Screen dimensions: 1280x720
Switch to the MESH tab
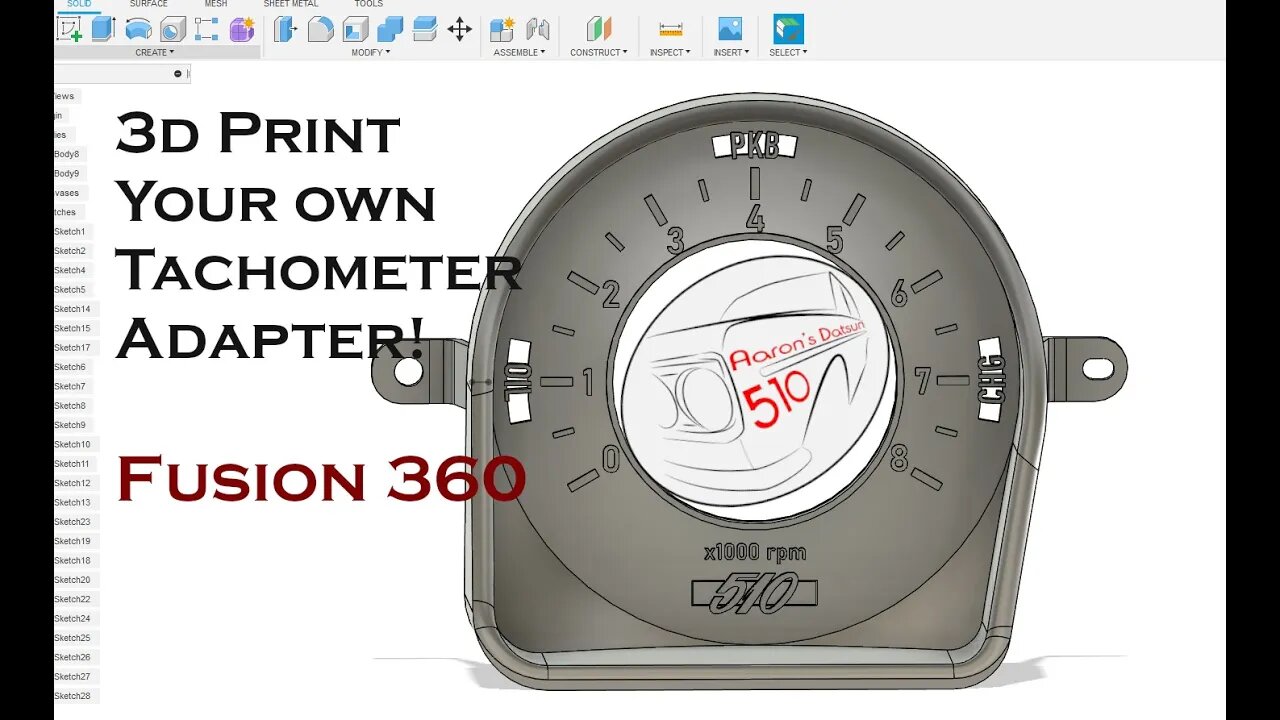(x=215, y=4)
